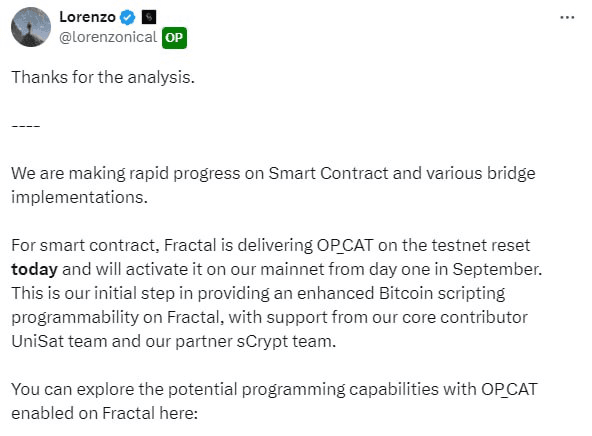592x436 pixels.
Task: Click the "UniSat team" mention
Action: [59, 341]
